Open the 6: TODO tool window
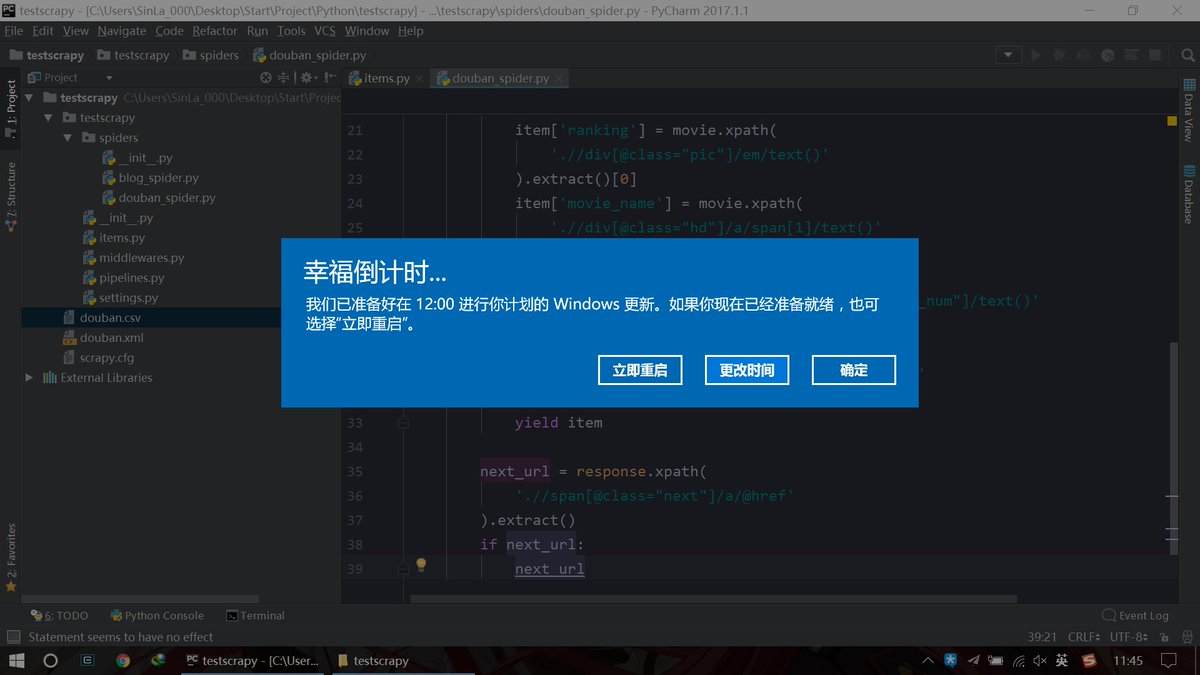 click(x=60, y=616)
